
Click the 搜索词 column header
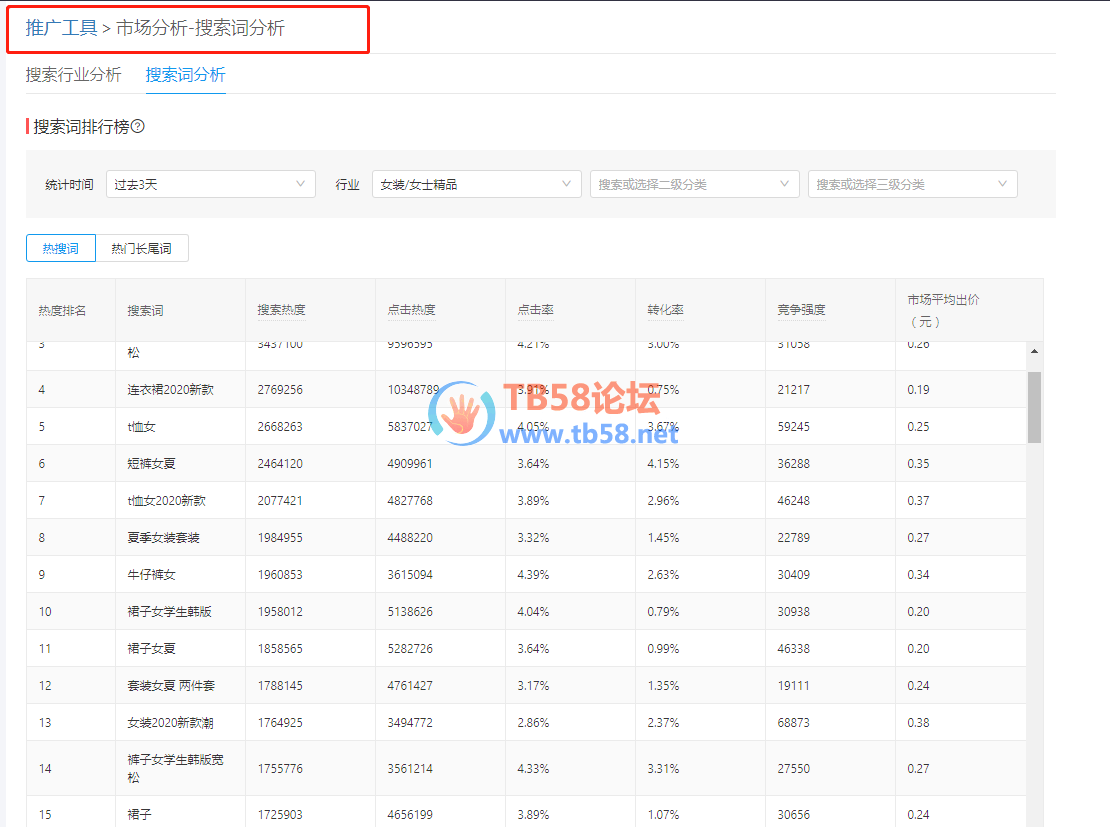click(x=145, y=310)
